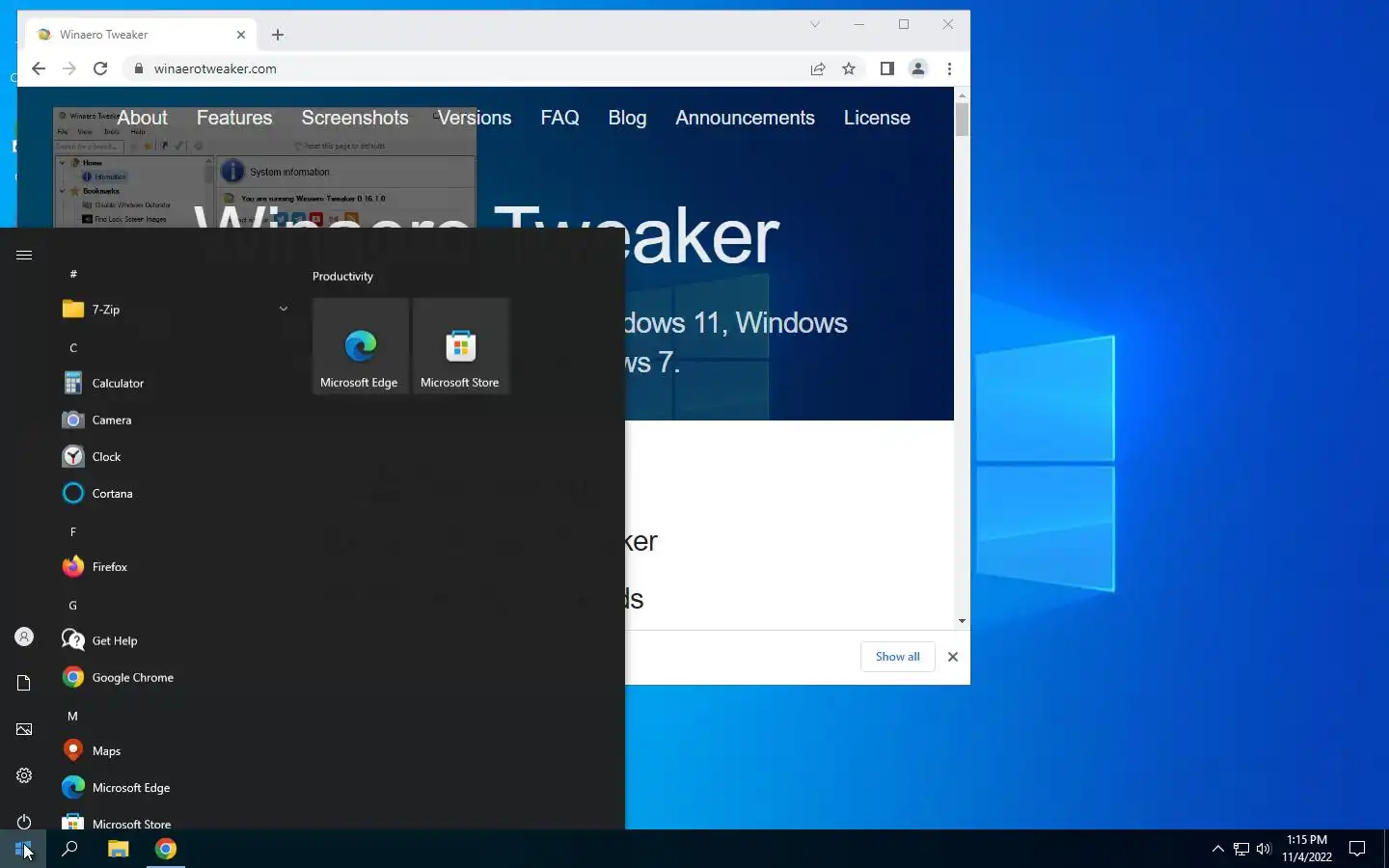This screenshot has height=868, width=1389.
Task: Open Versions nav link
Action: pos(475,118)
